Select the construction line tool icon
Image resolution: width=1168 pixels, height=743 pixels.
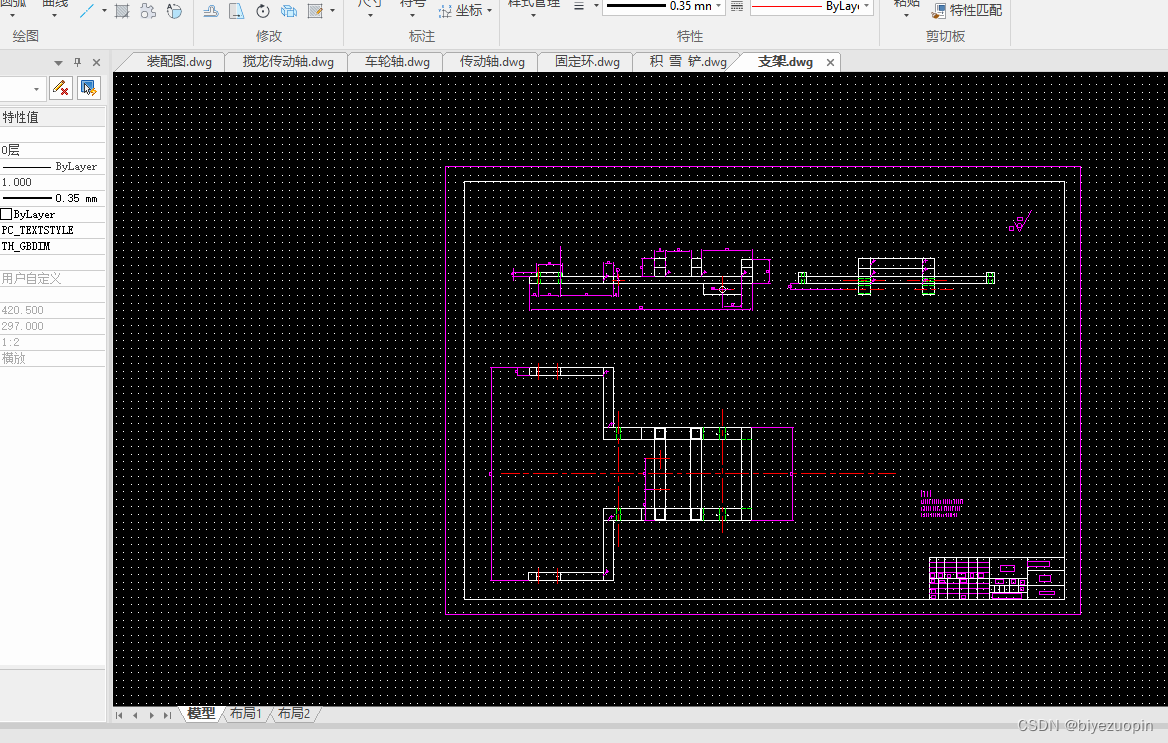tap(87, 10)
